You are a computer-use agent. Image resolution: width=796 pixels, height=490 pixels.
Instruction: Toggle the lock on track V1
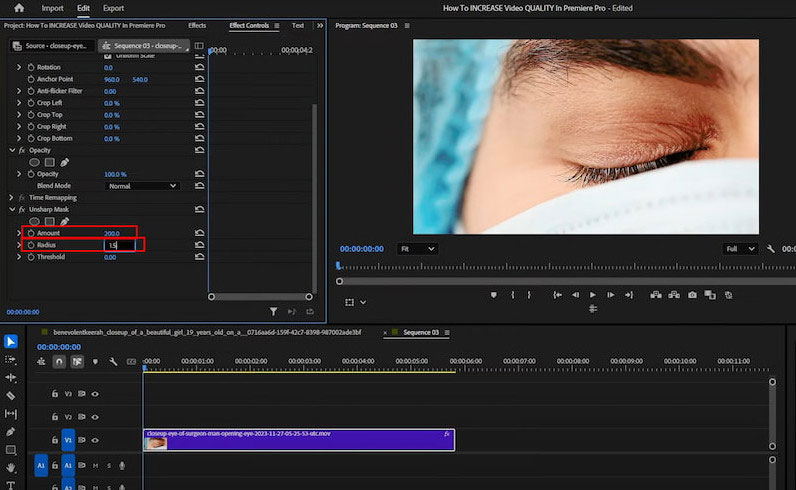pyautogui.click(x=55, y=440)
